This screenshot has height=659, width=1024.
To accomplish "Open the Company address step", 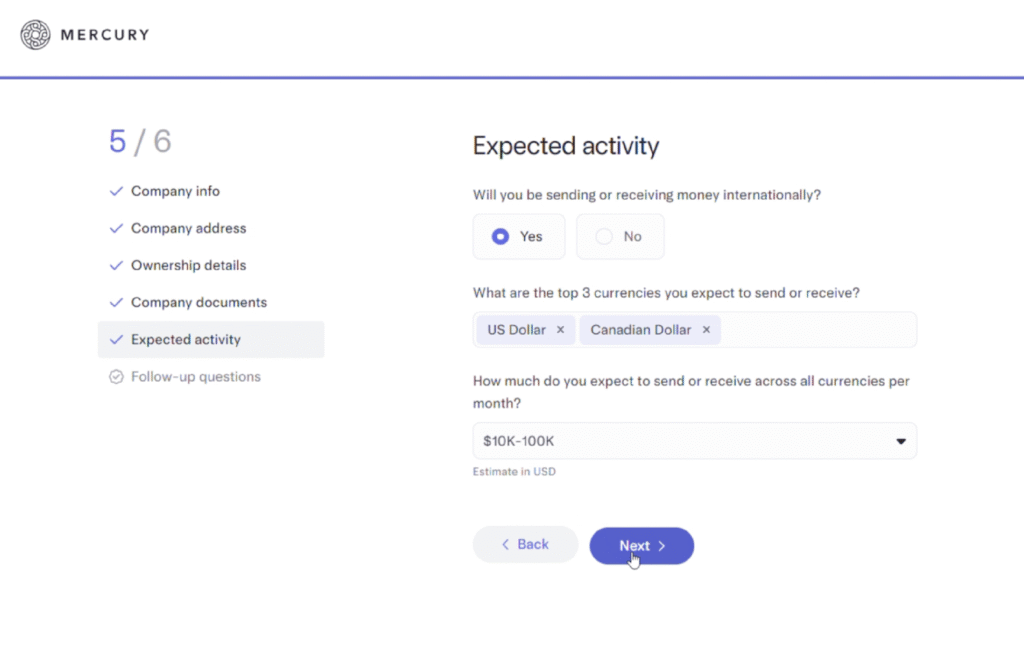I will [x=188, y=228].
